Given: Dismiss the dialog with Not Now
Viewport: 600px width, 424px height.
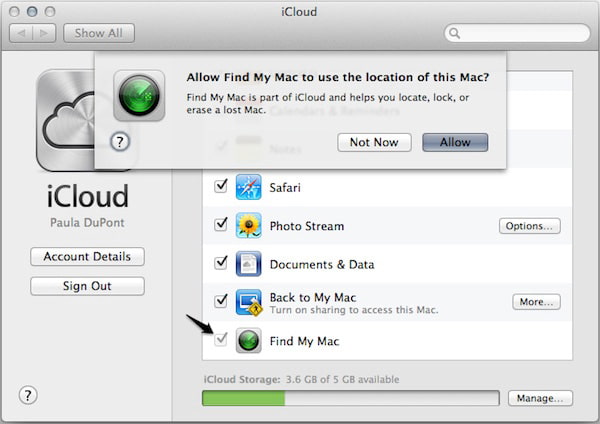Looking at the screenshot, I should (x=374, y=142).
